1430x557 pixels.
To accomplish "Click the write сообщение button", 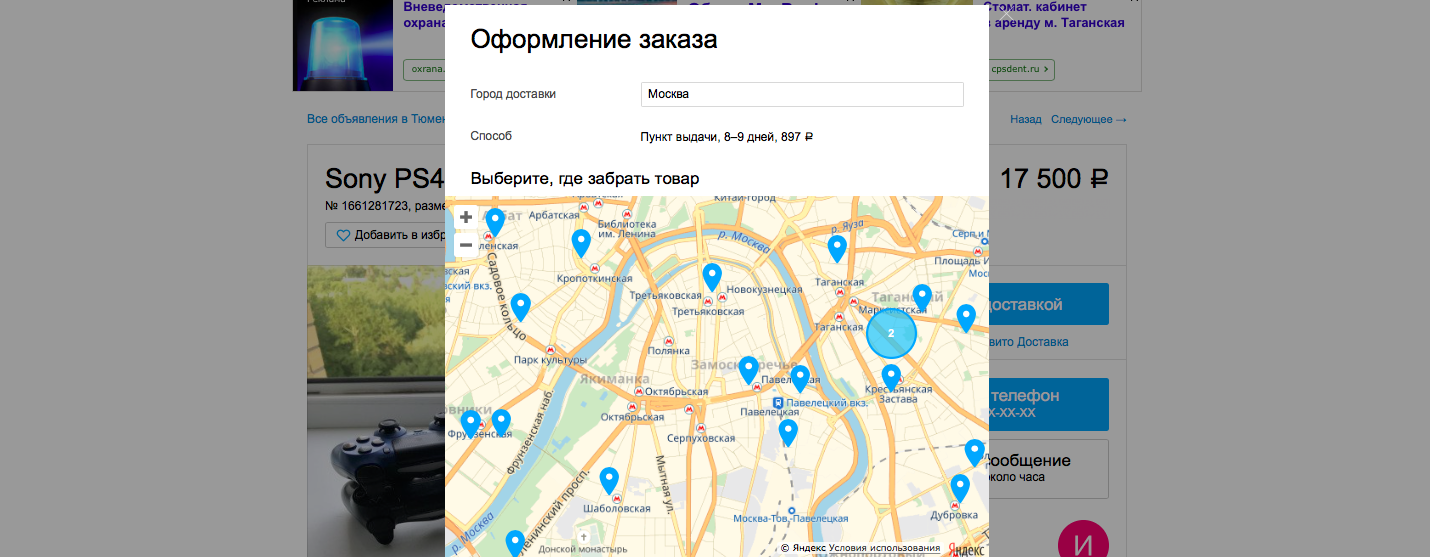I will 1048,468.
